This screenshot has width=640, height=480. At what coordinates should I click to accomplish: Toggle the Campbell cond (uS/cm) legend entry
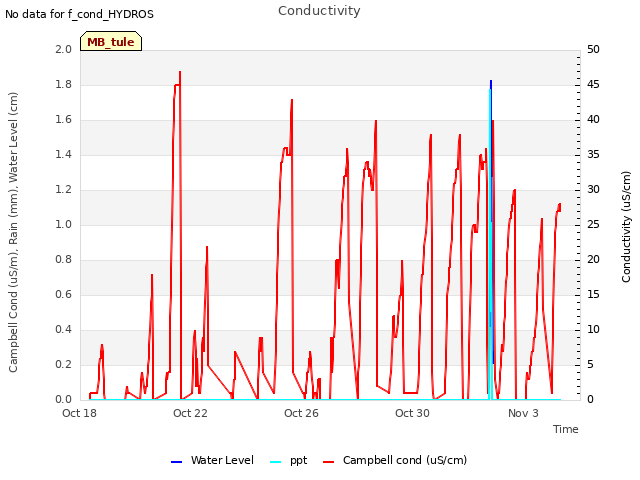pyautogui.click(x=395, y=460)
